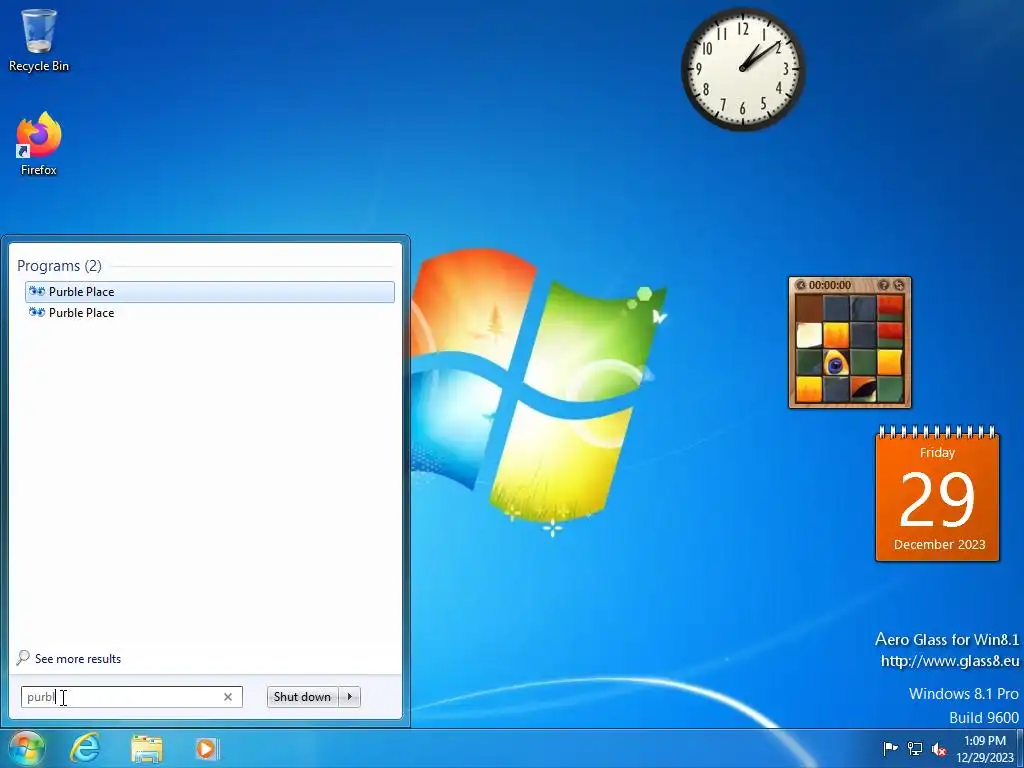Open Action Center flag tray icon
1024x768 pixels.
[890, 748]
